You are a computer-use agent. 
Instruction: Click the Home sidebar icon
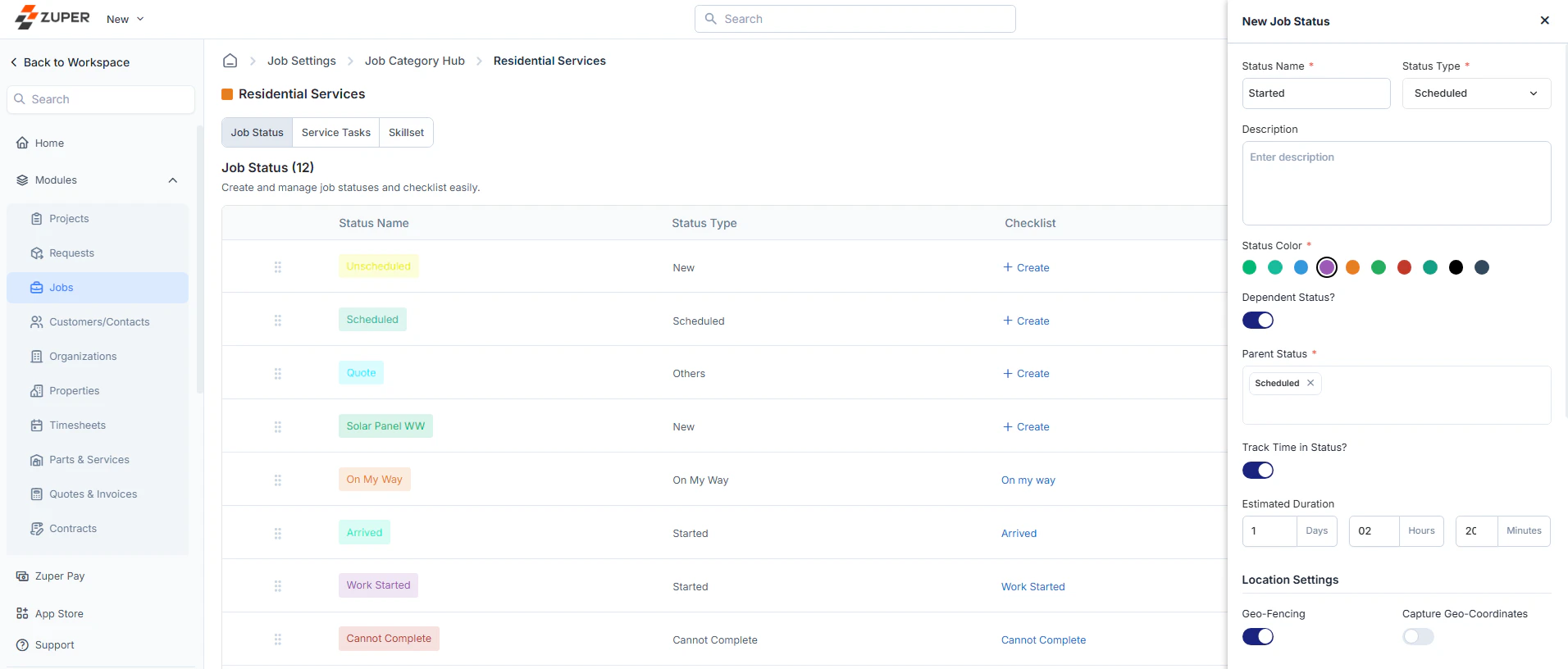(x=23, y=143)
